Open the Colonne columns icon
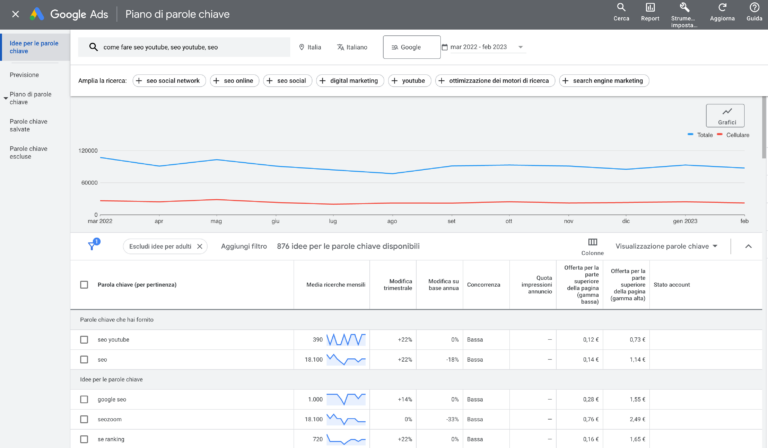 click(x=592, y=242)
